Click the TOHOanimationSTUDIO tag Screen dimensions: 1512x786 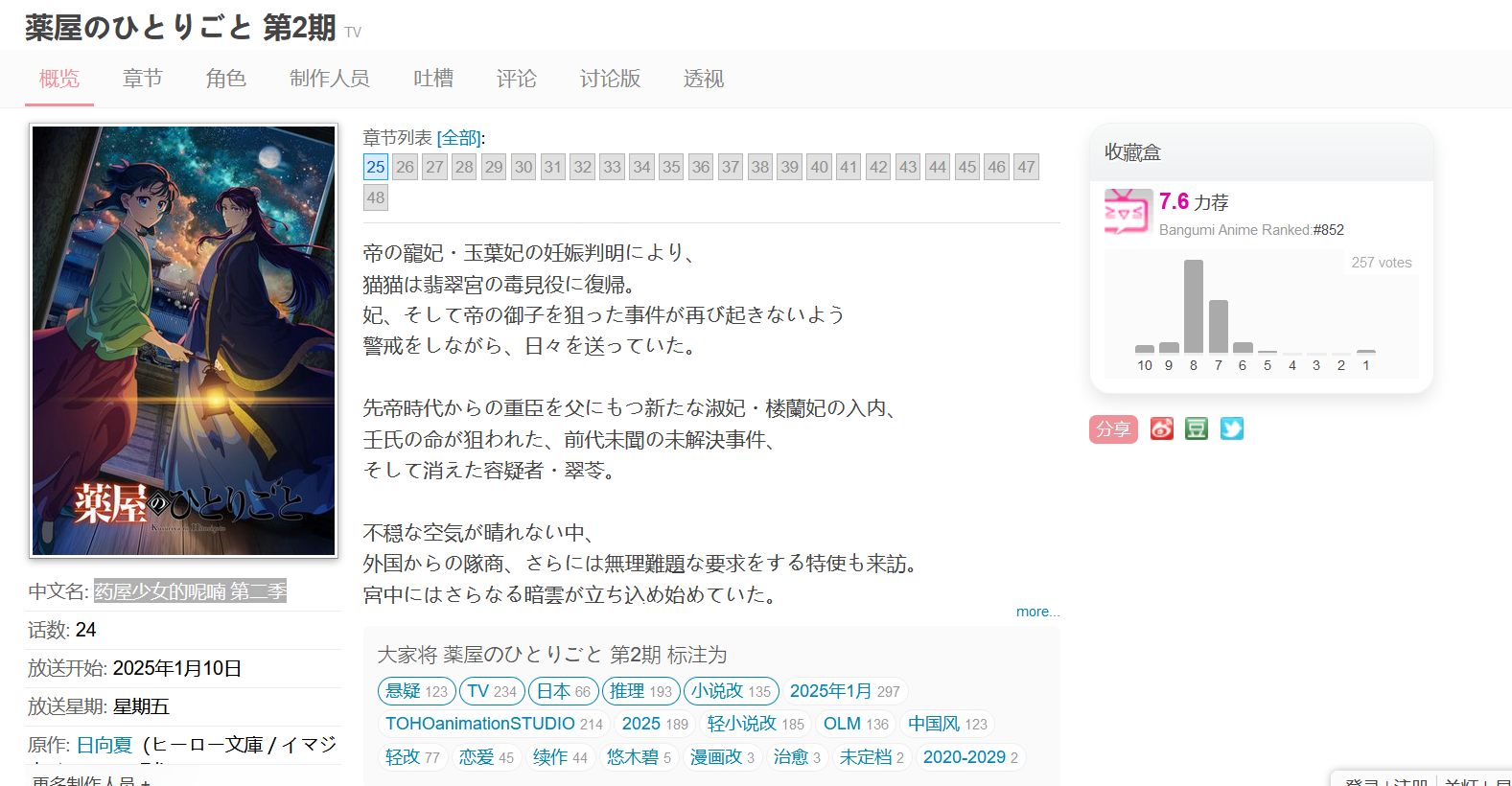[x=494, y=724]
